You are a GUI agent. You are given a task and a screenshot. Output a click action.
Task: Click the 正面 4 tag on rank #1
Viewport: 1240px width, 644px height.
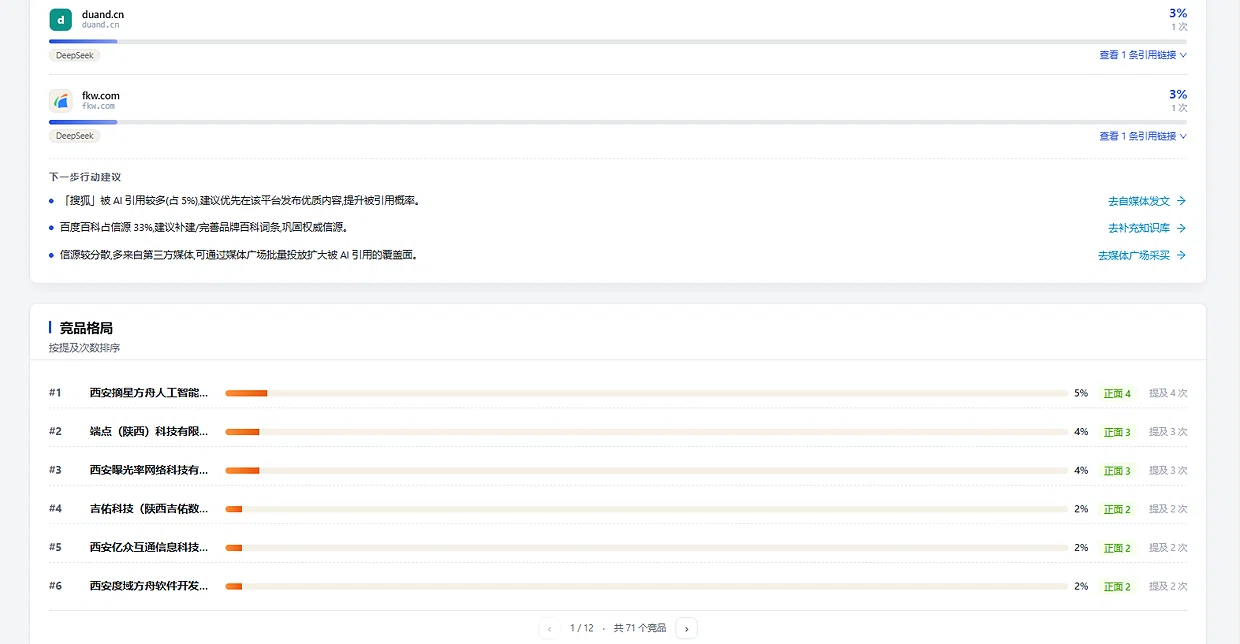coord(1117,393)
